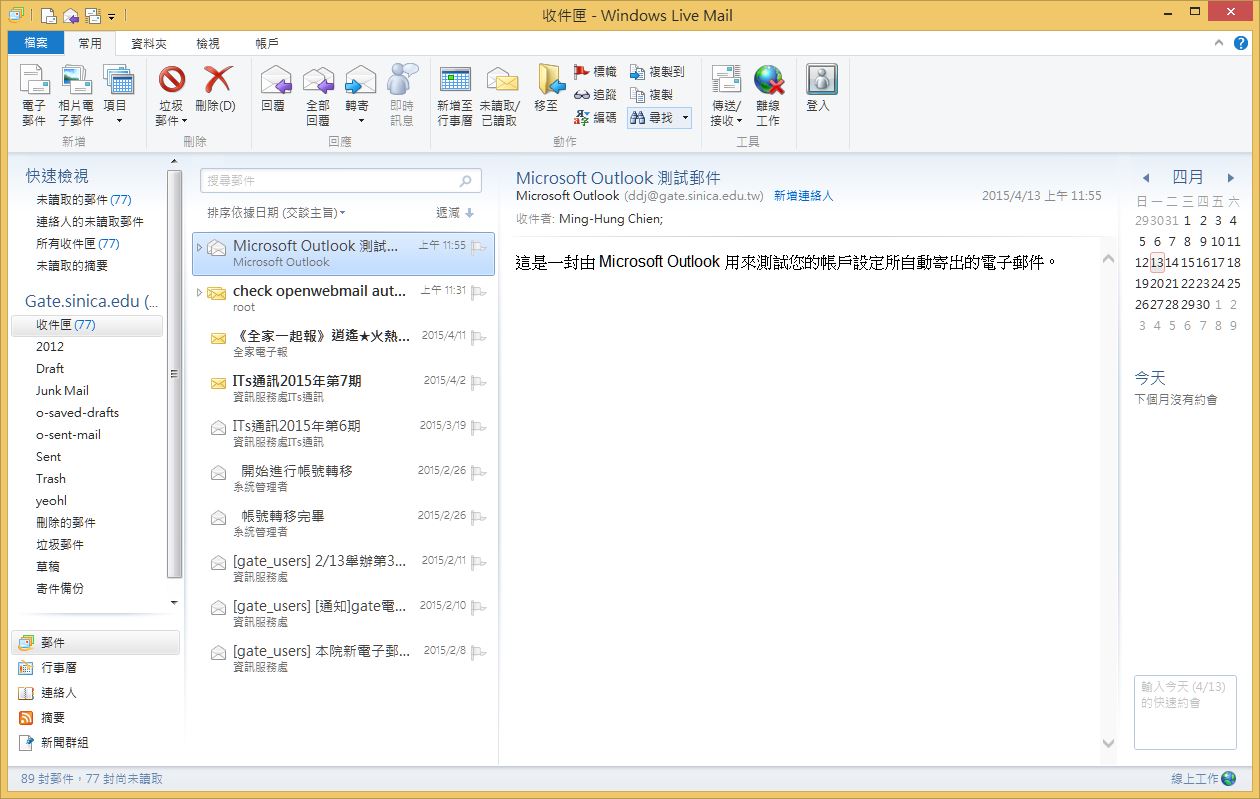The height and width of the screenshot is (799, 1260).
Task: Toggle unread/read status of message
Action: tap(500, 95)
